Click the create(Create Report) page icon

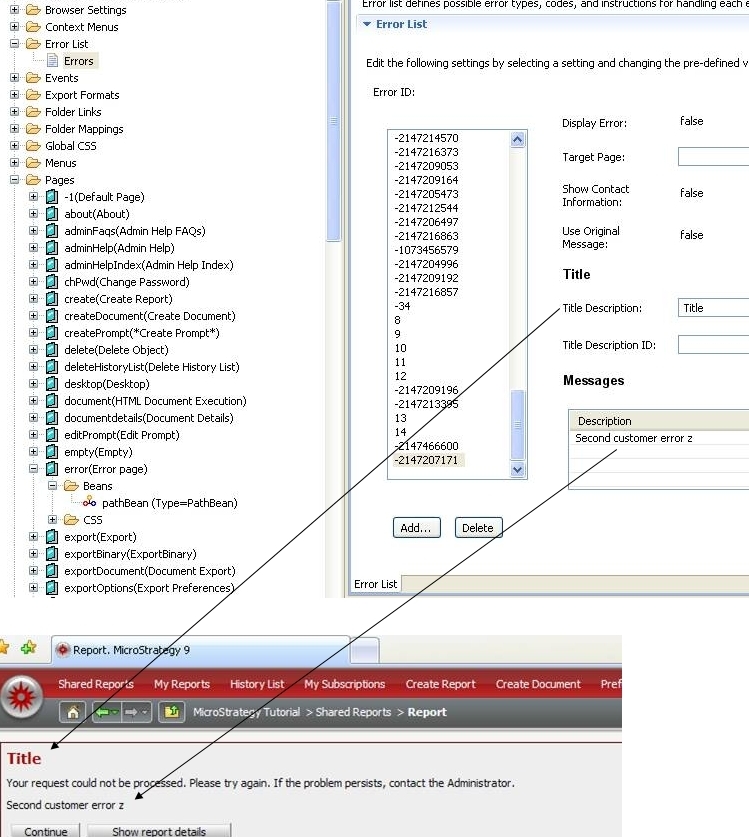(52, 299)
